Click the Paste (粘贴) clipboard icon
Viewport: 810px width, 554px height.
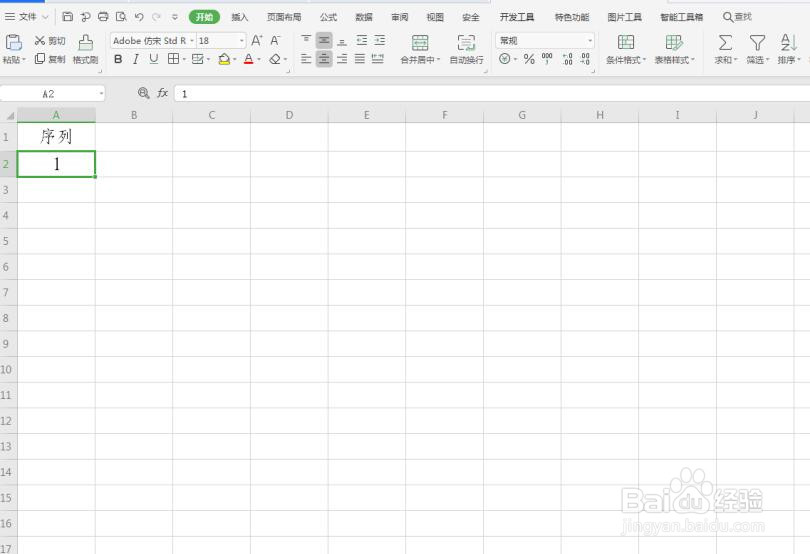click(13, 42)
